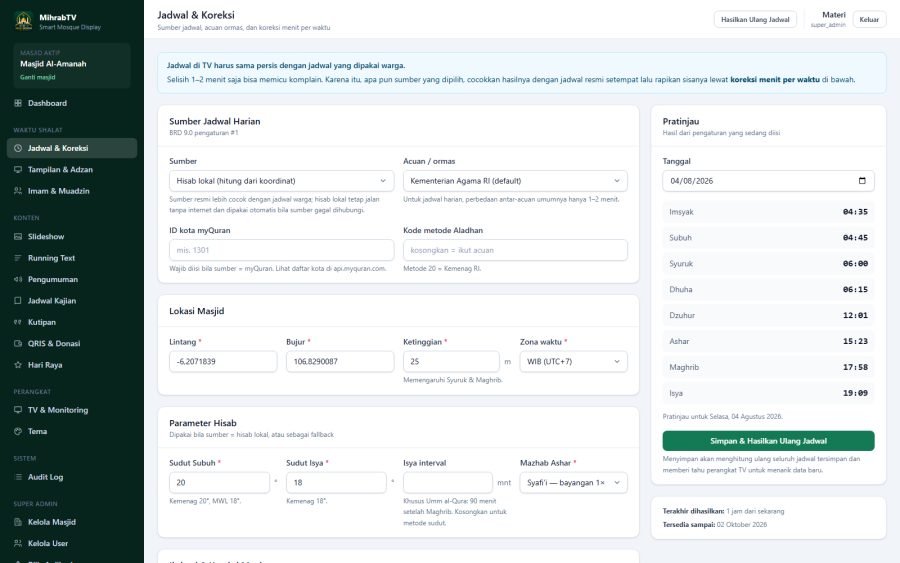This screenshot has width=900, height=563.
Task: Click the monitor icon beside Tampilan & Adzan
Action: (x=18, y=169)
